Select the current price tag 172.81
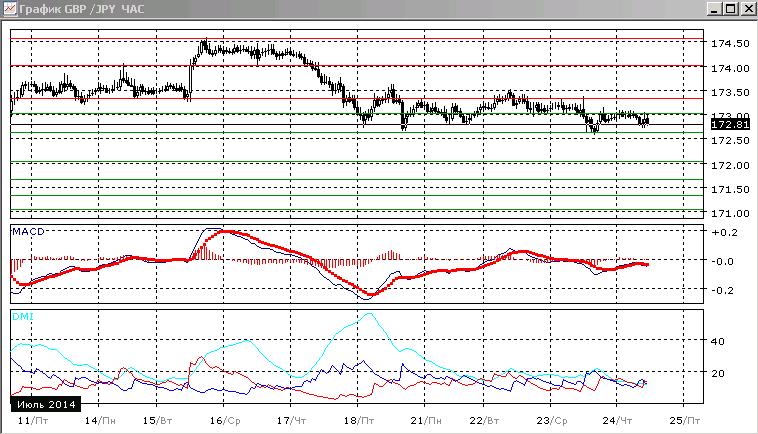Screen dimensions: 758x434 point(730,125)
